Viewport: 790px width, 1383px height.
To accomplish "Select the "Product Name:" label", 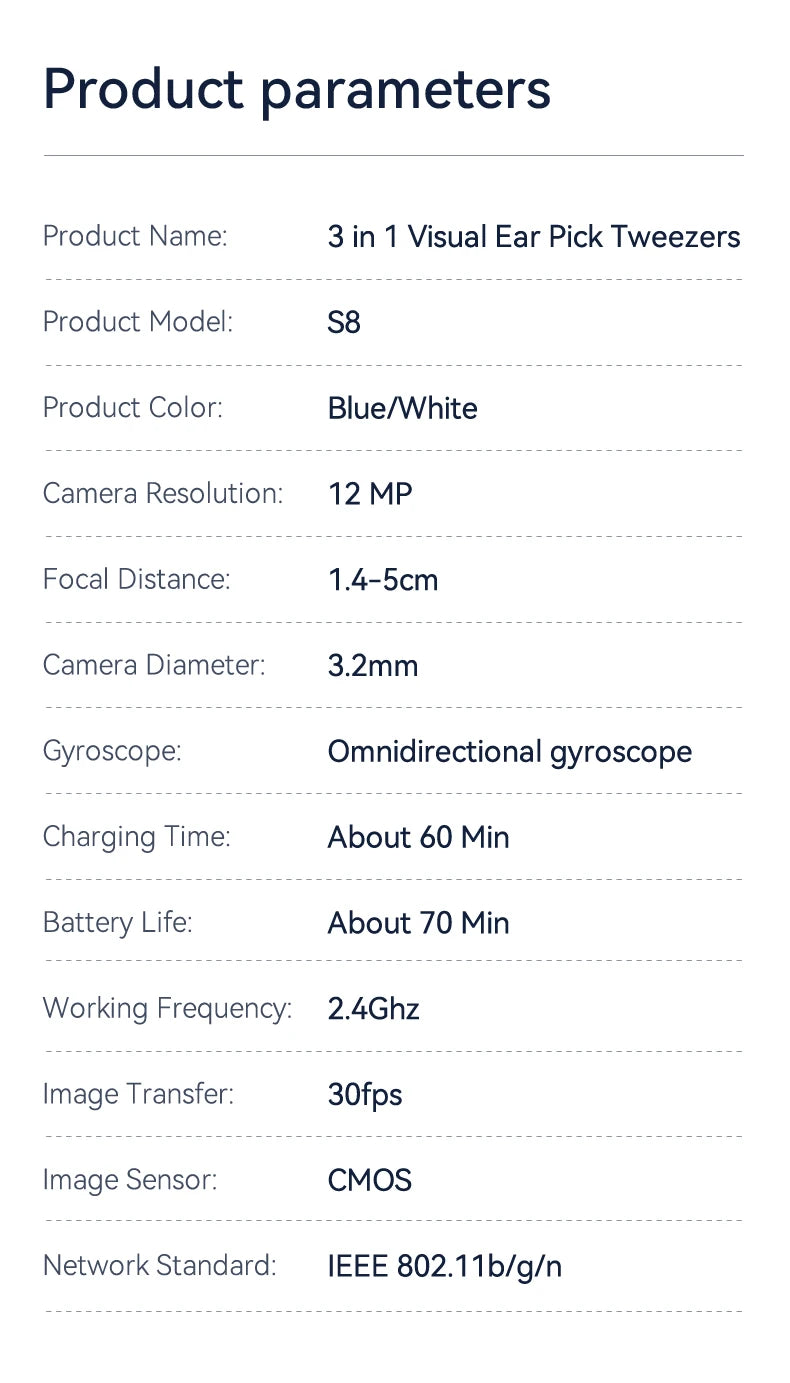I will point(135,236).
